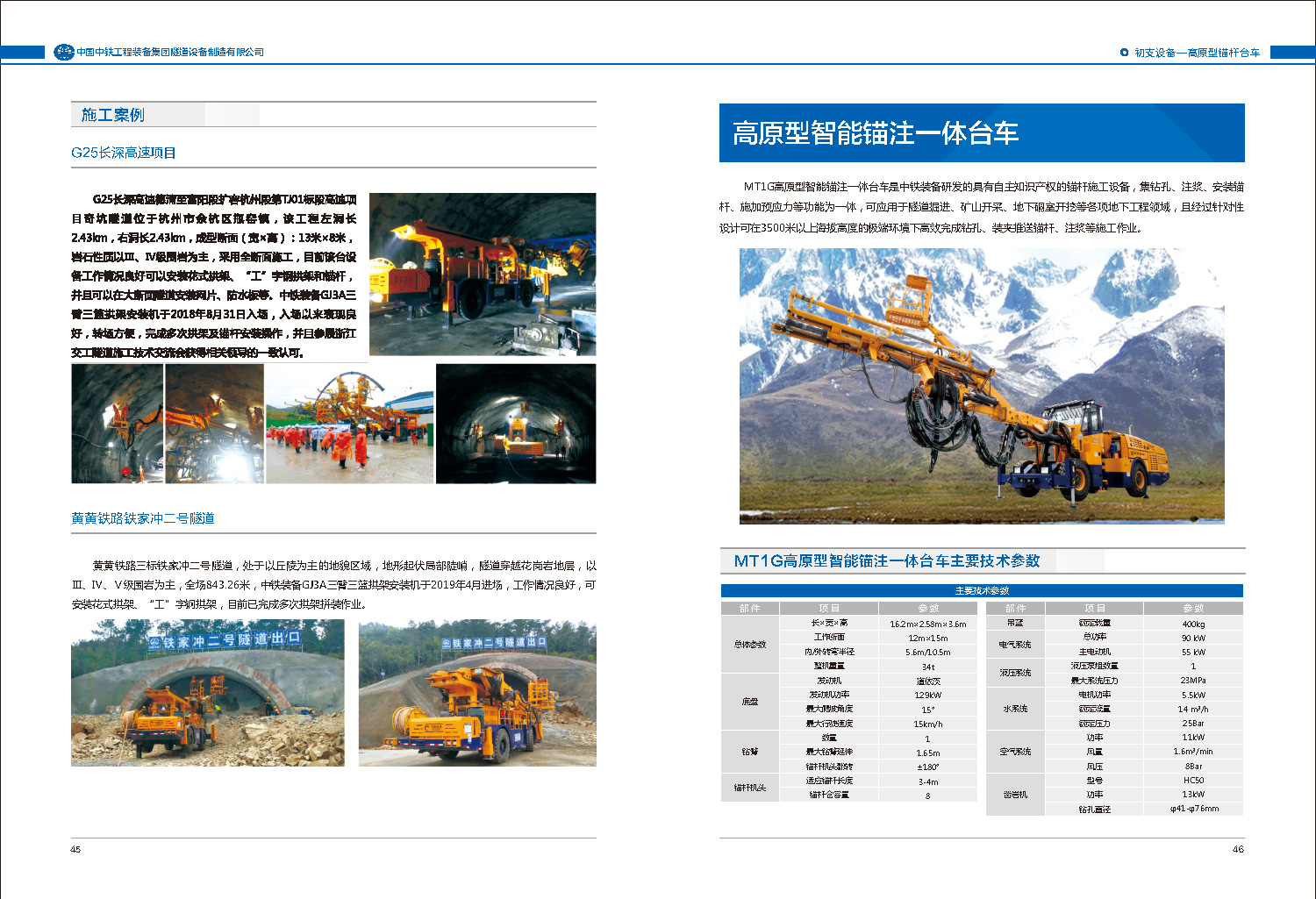Click the tunnel photo showing machine with cable reel
Screen dimensions: 1316x899
click(x=477, y=693)
